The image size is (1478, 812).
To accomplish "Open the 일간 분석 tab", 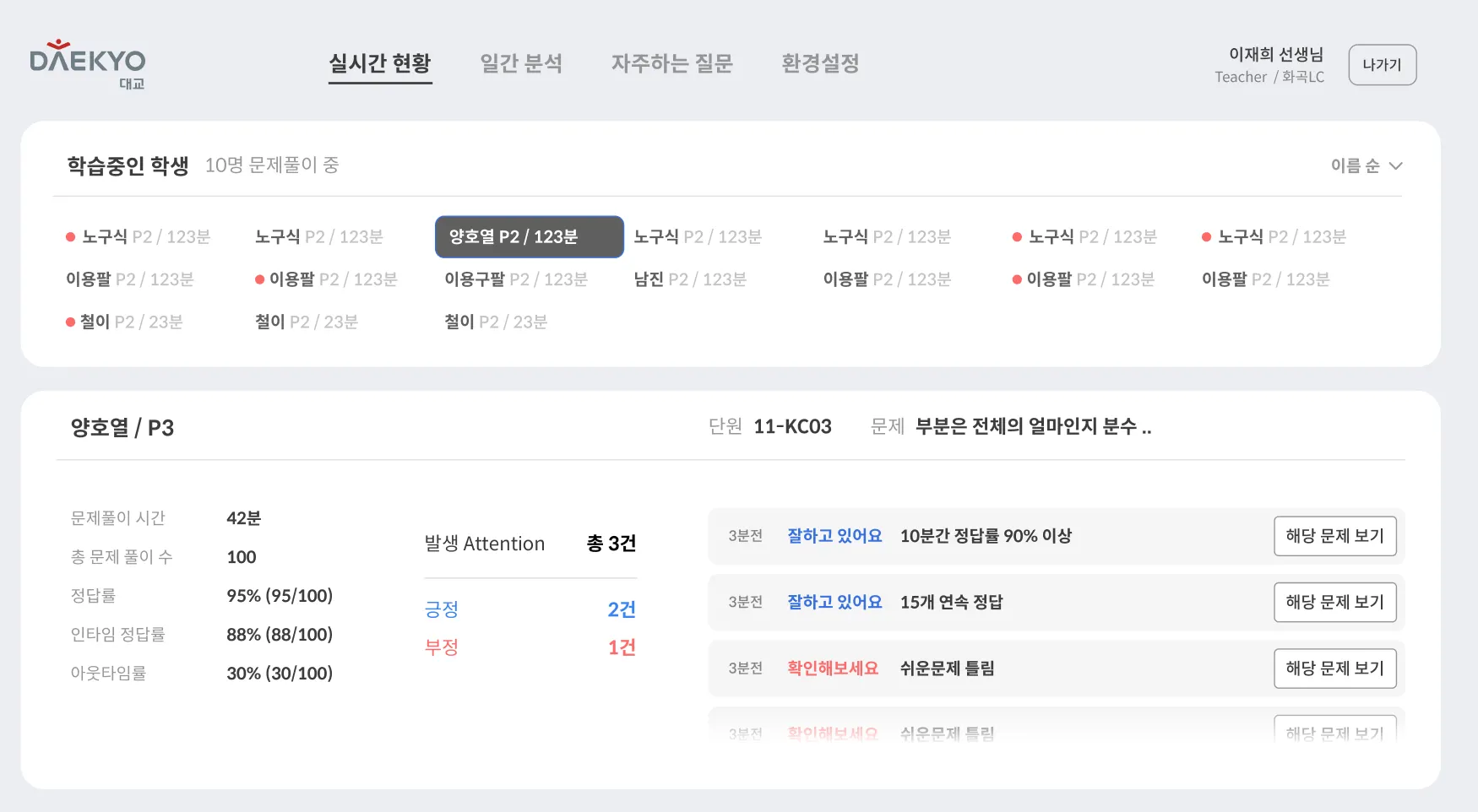I will (521, 63).
